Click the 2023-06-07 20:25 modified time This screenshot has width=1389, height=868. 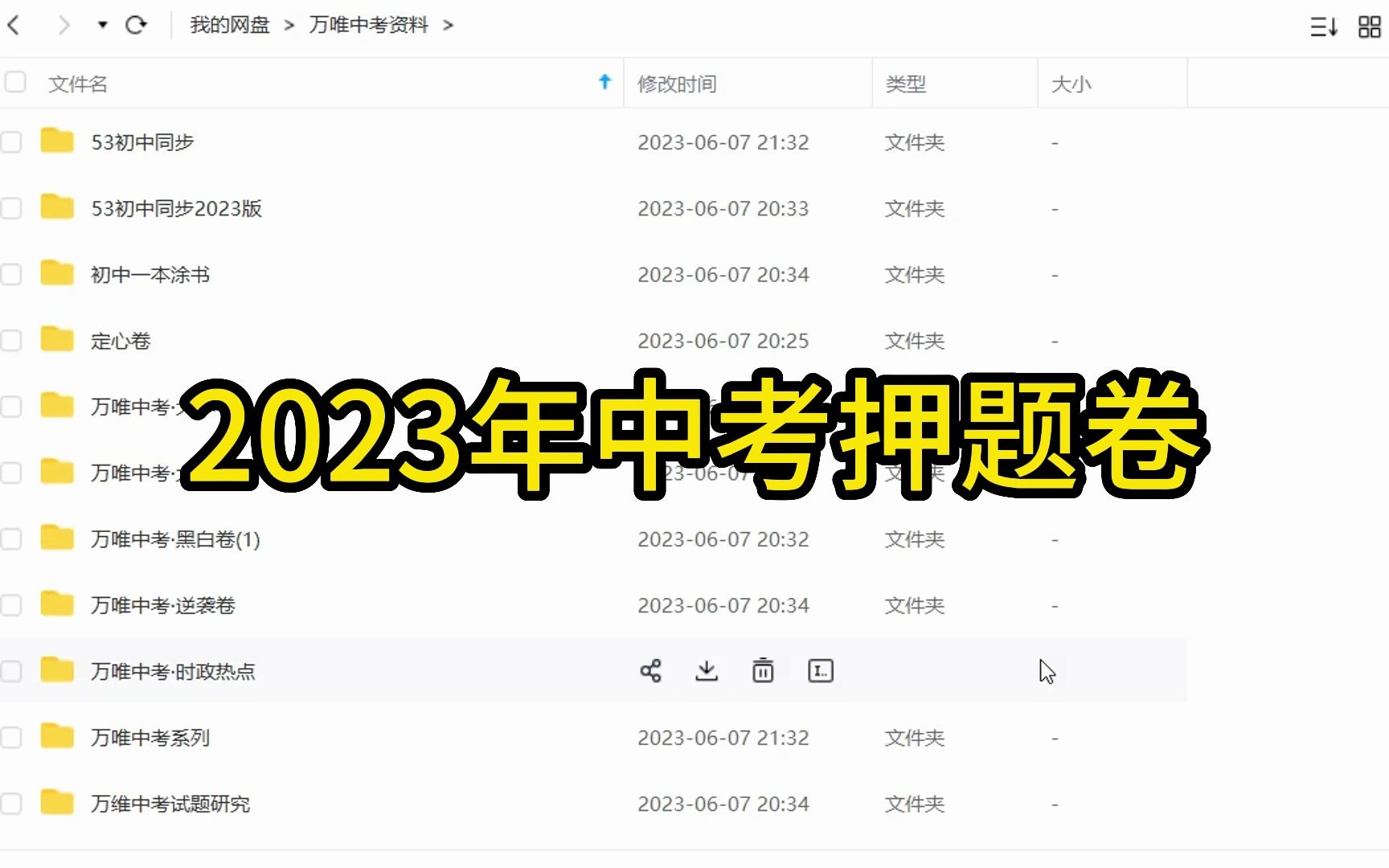pos(723,342)
